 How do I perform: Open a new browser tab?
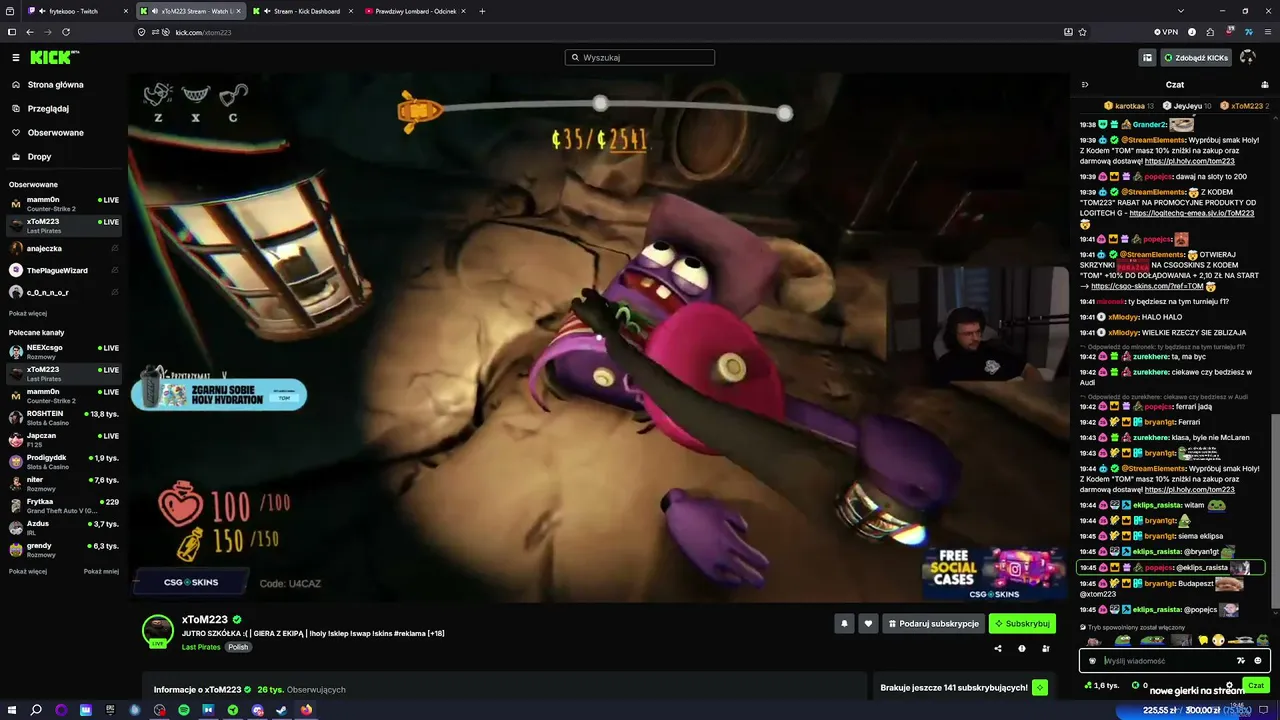pyautogui.click(x=482, y=11)
